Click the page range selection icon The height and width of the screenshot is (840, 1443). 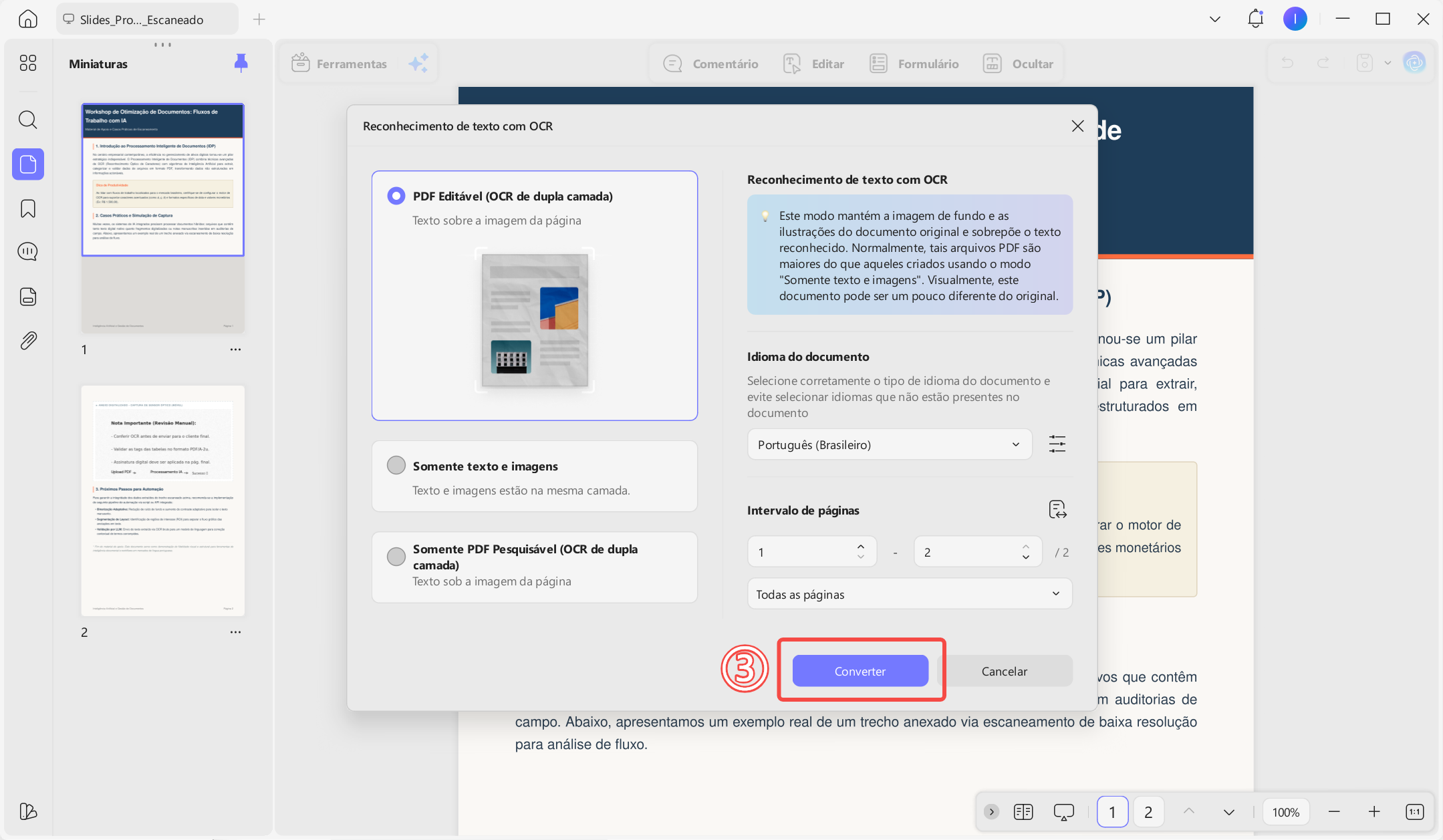click(x=1057, y=510)
